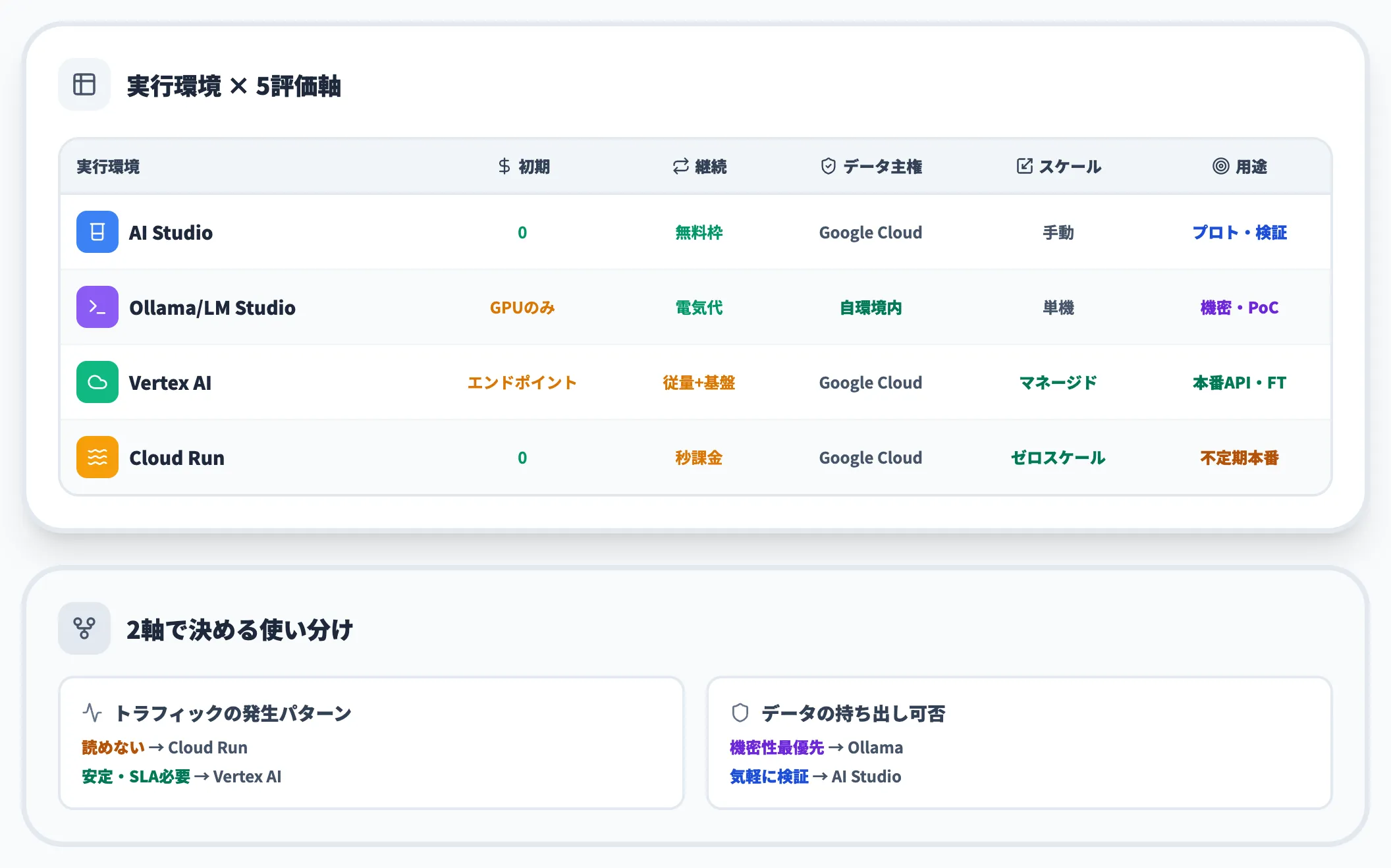This screenshot has height=868, width=1391.
Task: Click the Vertex AI row name
Action: point(170,383)
